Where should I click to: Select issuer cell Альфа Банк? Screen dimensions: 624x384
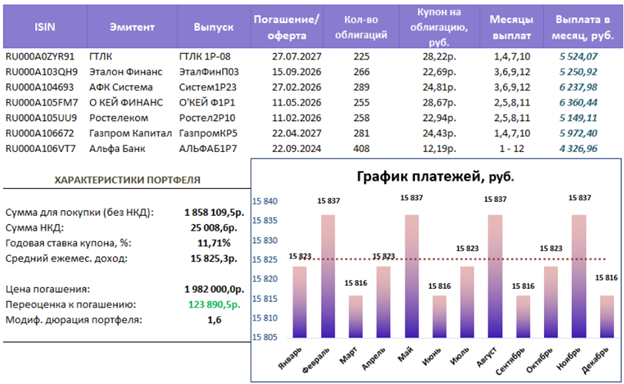coord(117,149)
